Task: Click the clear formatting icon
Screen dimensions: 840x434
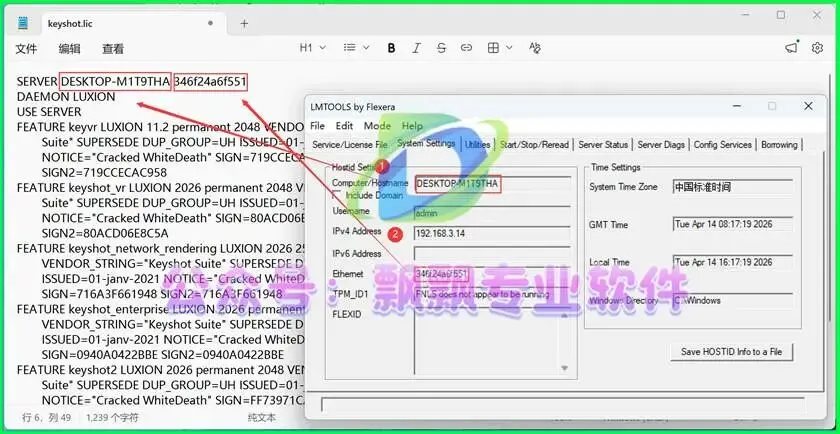Action: click(x=535, y=48)
